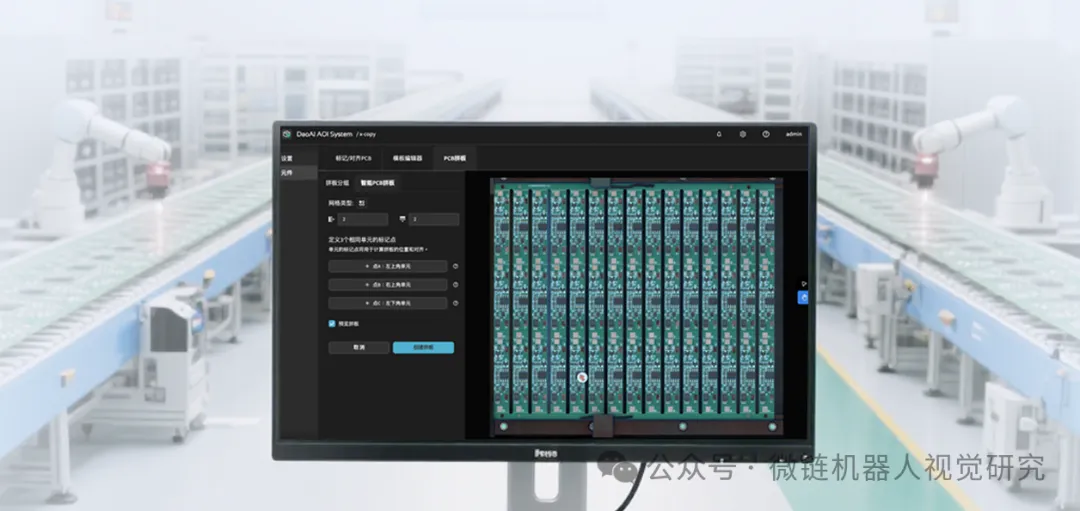Toggle the 预览拼板 checkbox
Screen dimensions: 1080x511
(x=333, y=323)
